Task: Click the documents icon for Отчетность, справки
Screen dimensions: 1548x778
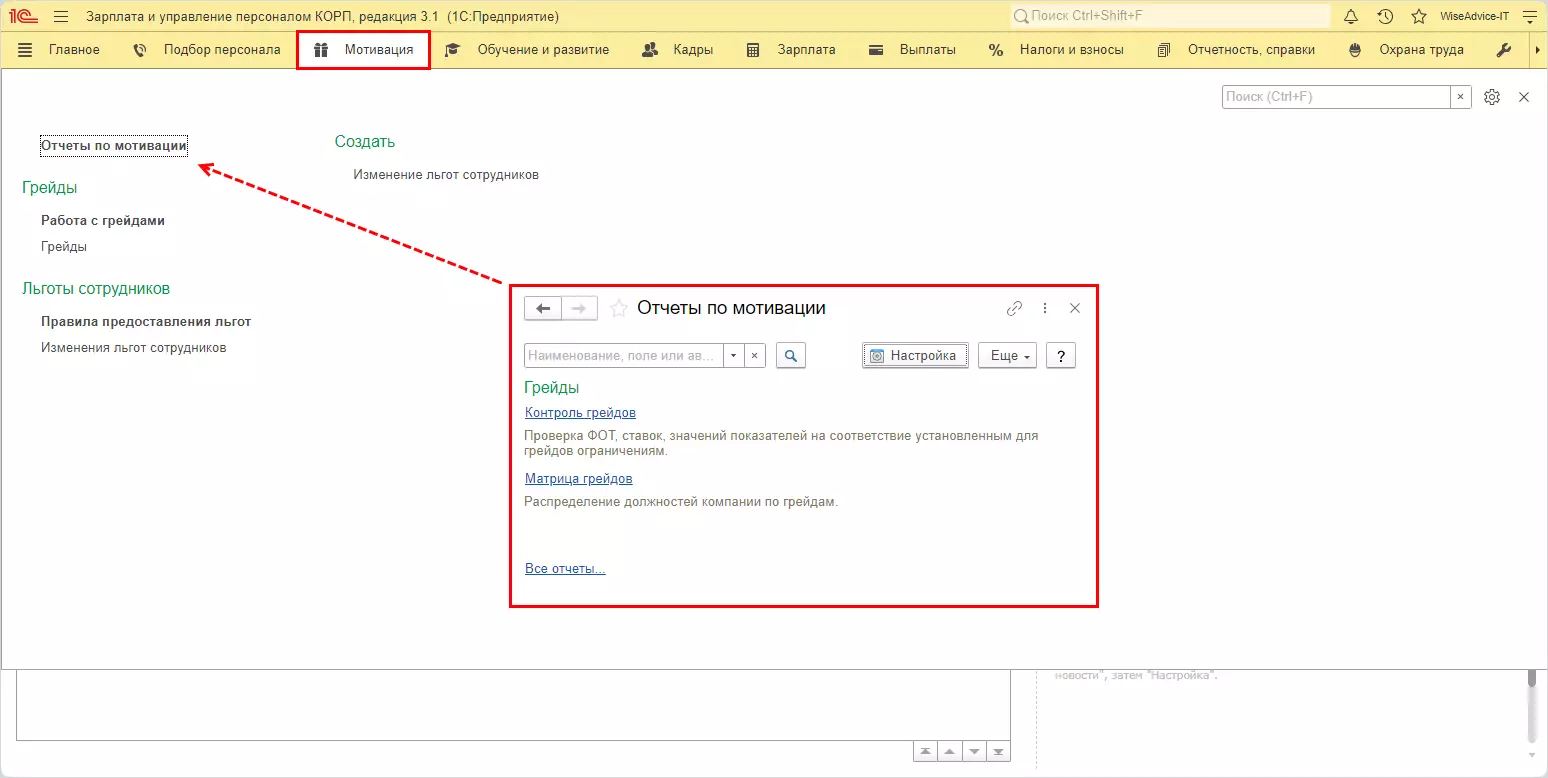Action: coord(1164,50)
